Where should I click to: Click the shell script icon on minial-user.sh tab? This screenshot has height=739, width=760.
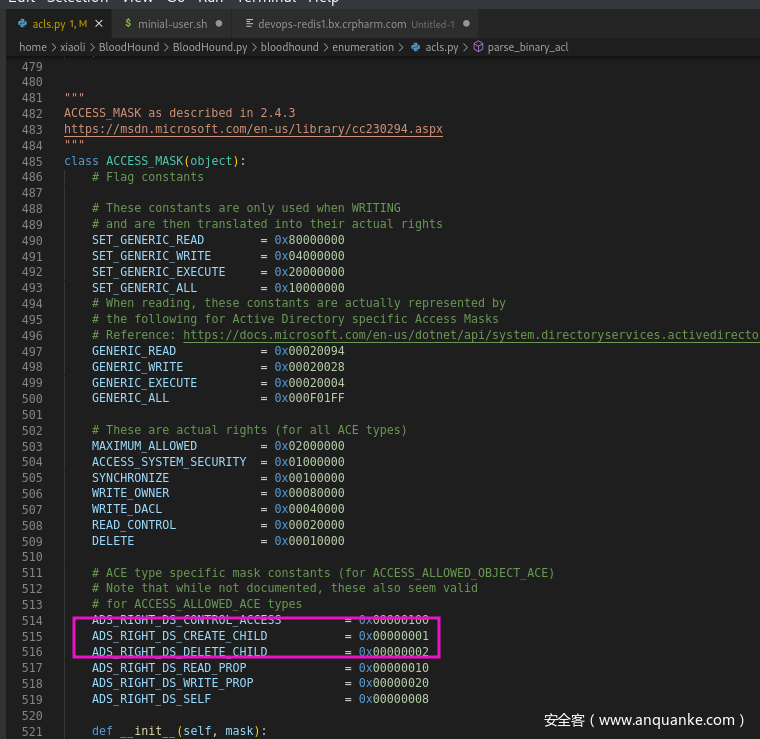coord(127,23)
